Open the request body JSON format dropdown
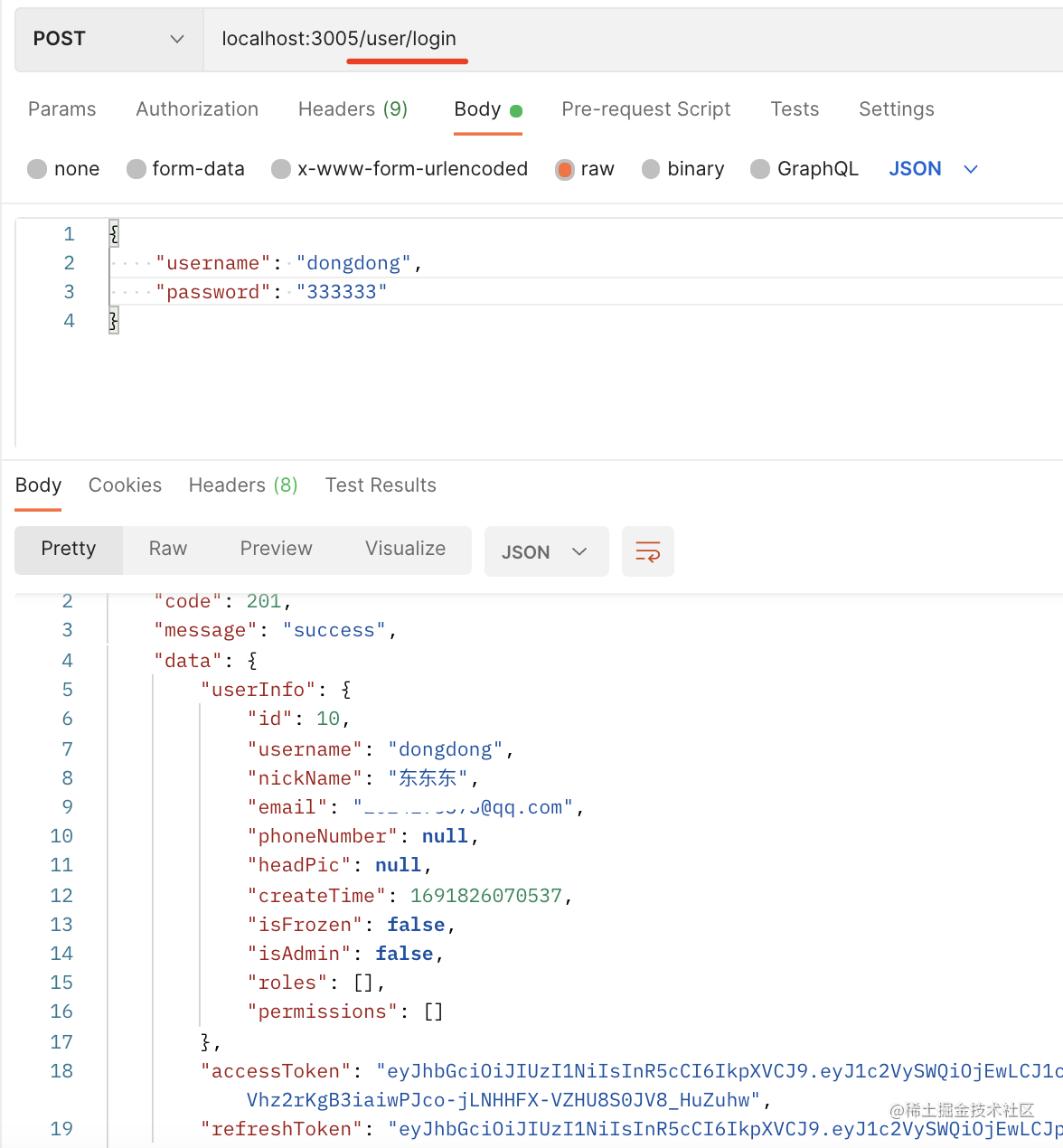This screenshot has width=1063, height=1148. click(933, 169)
